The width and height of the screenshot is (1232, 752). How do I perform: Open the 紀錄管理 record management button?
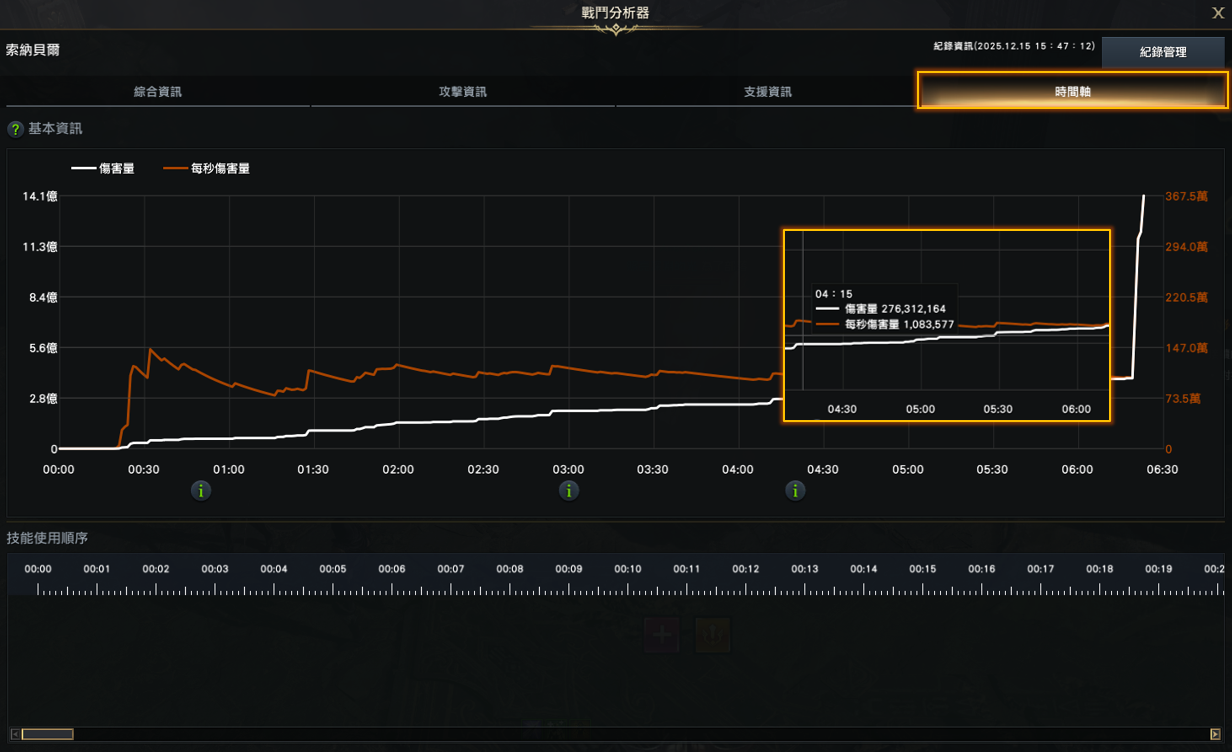point(1163,52)
